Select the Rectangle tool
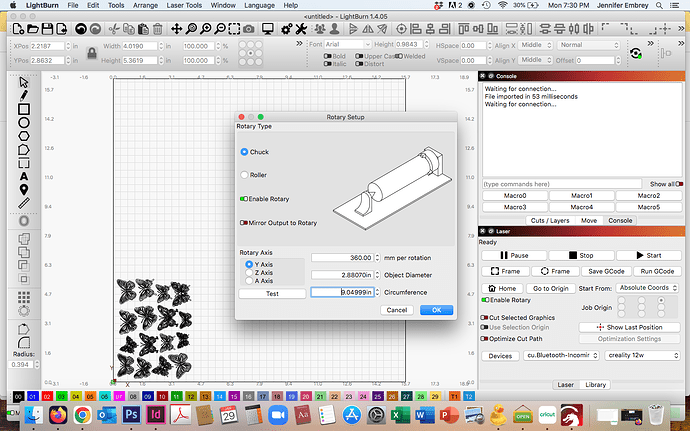 click(x=24, y=109)
